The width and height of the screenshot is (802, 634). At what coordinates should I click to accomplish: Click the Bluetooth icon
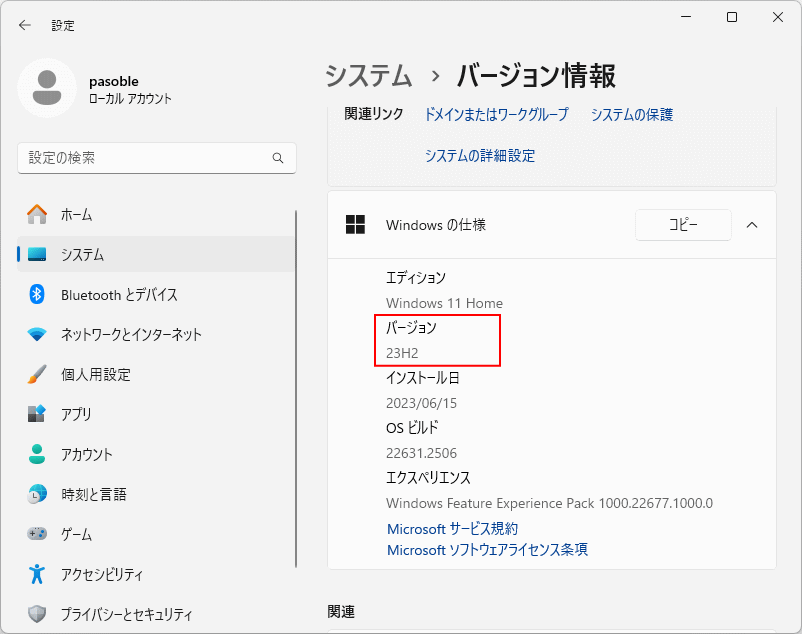pos(37,294)
